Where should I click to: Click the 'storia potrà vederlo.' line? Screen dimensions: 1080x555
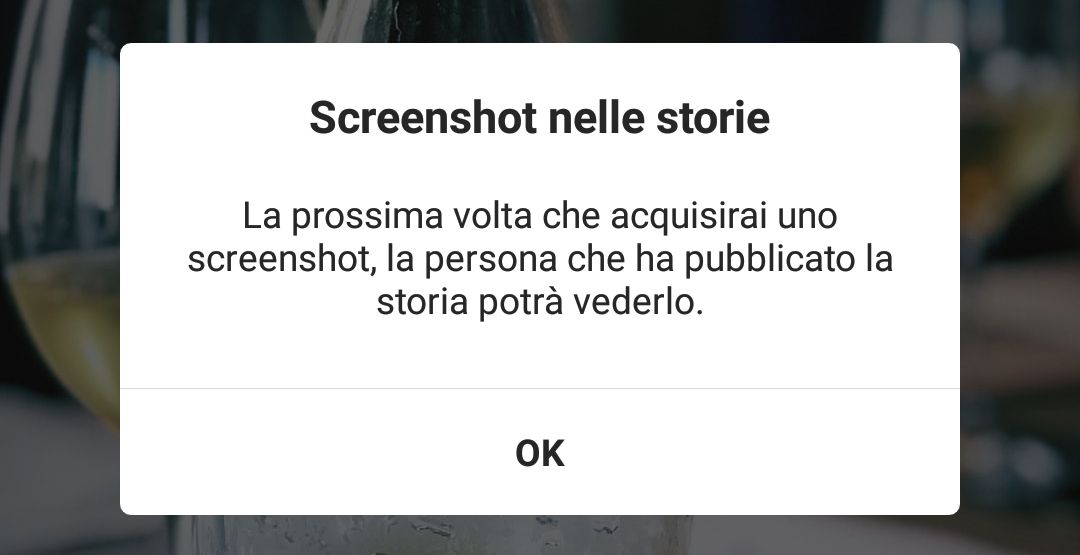click(x=540, y=304)
